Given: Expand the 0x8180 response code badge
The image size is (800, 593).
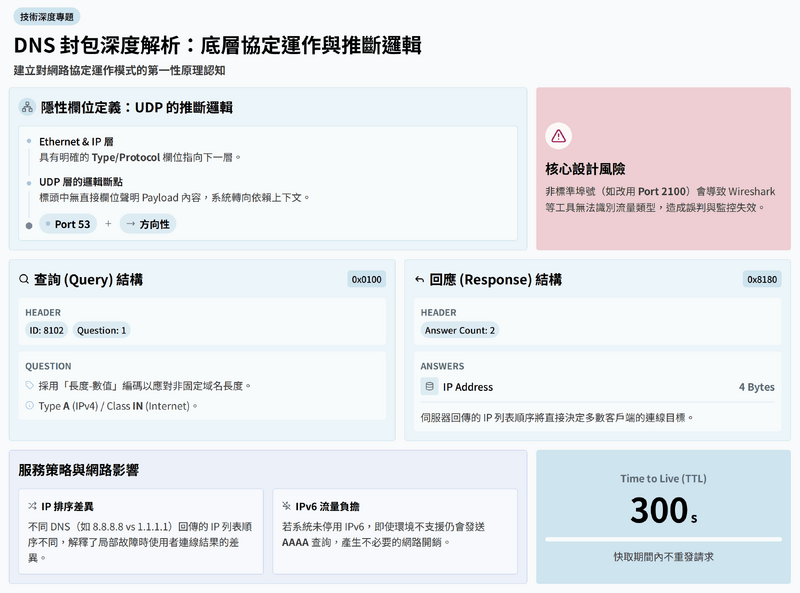Looking at the screenshot, I should [764, 278].
